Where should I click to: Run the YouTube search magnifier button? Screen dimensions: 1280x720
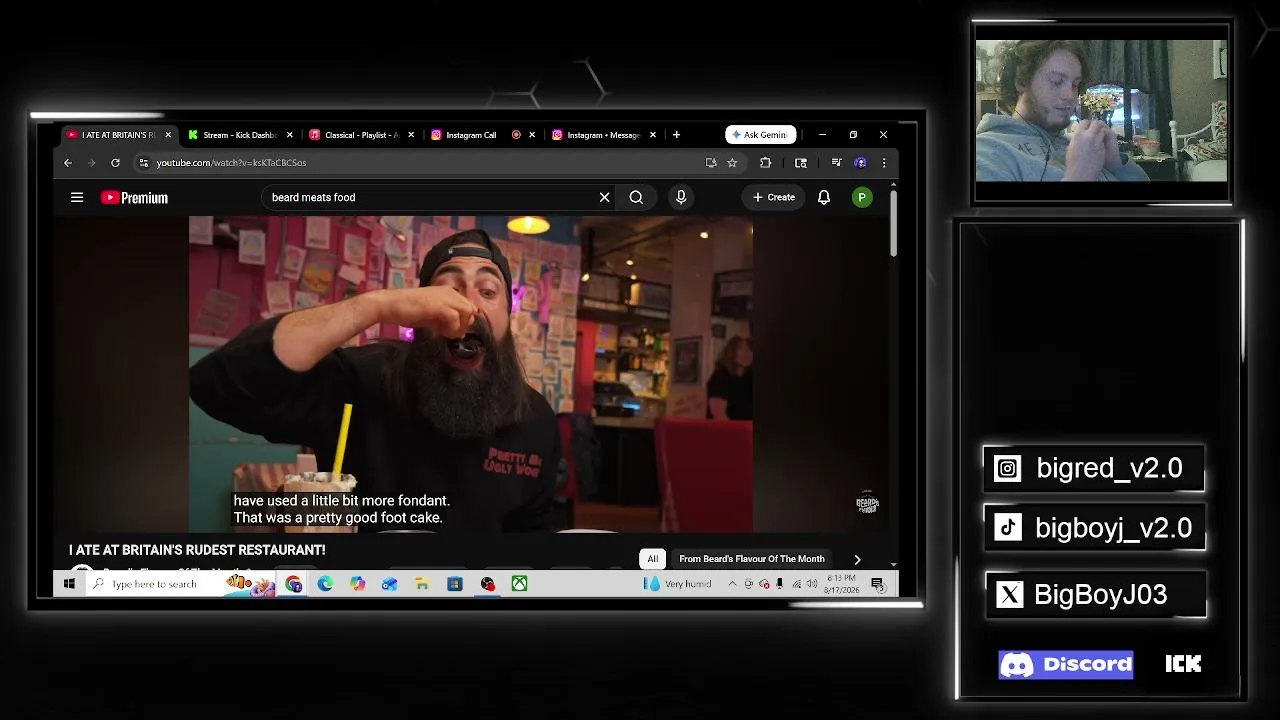[636, 197]
